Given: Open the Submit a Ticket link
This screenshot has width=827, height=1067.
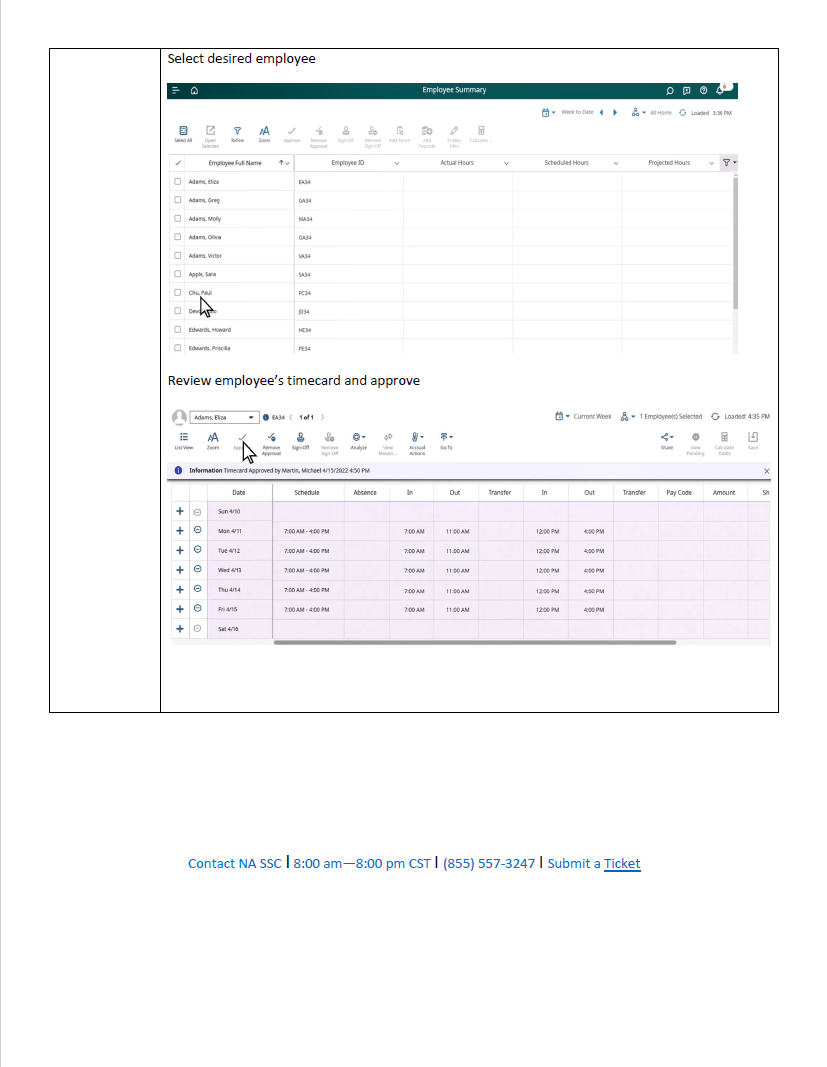Looking at the screenshot, I should 621,864.
